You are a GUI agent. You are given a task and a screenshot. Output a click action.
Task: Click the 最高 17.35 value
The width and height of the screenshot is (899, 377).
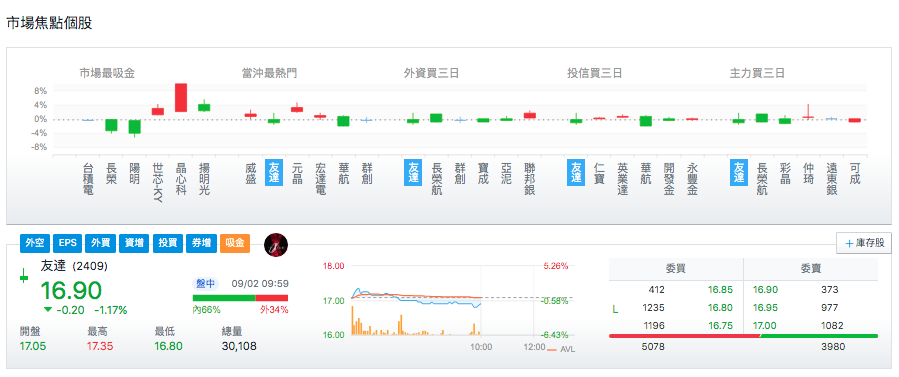[x=100, y=346]
